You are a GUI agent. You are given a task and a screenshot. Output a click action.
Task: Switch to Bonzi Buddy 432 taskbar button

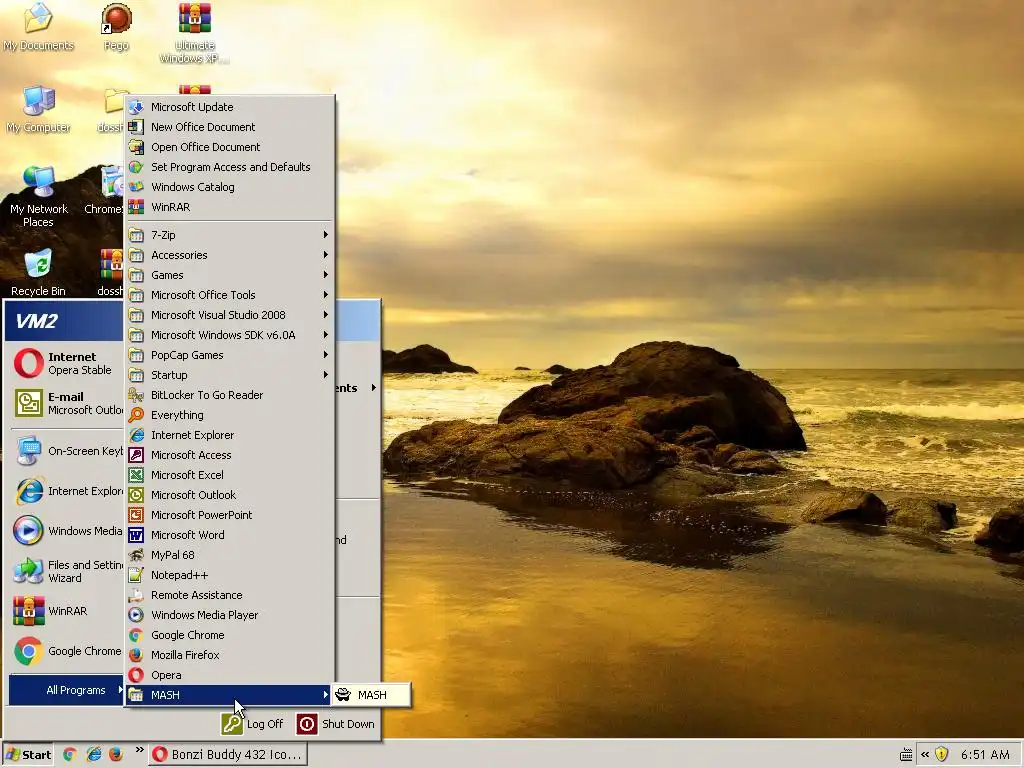(x=228, y=755)
